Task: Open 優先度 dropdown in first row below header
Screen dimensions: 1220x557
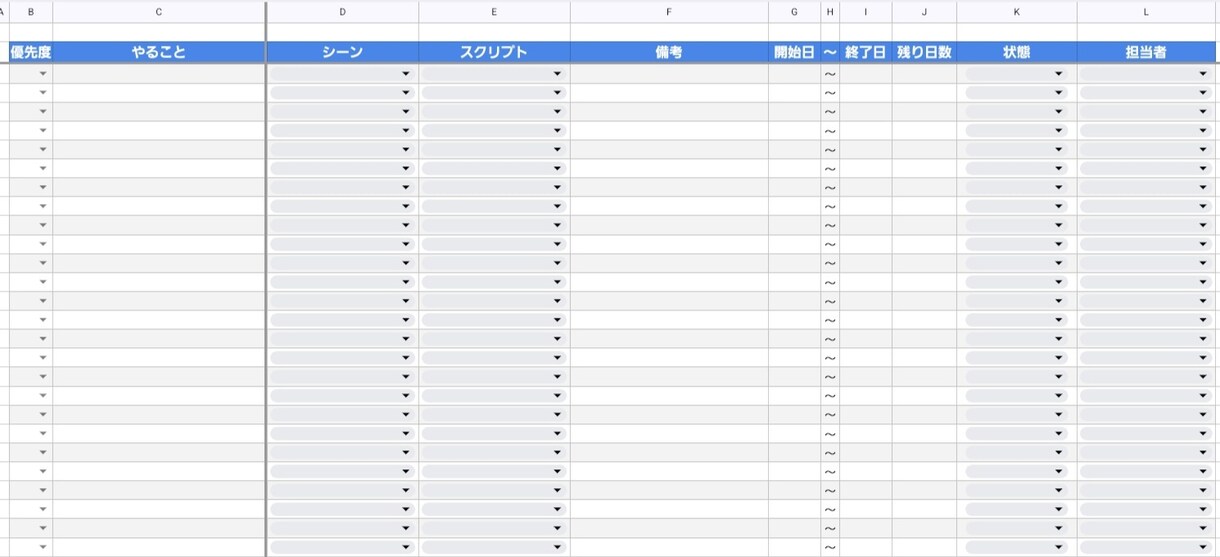Action: pyautogui.click(x=43, y=74)
